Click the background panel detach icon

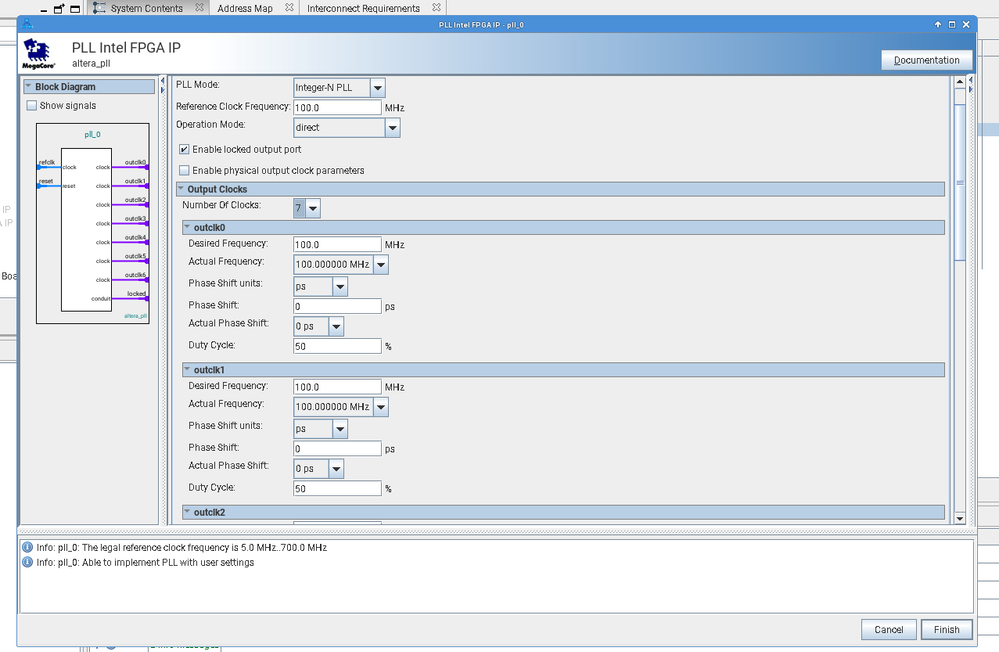(59, 9)
